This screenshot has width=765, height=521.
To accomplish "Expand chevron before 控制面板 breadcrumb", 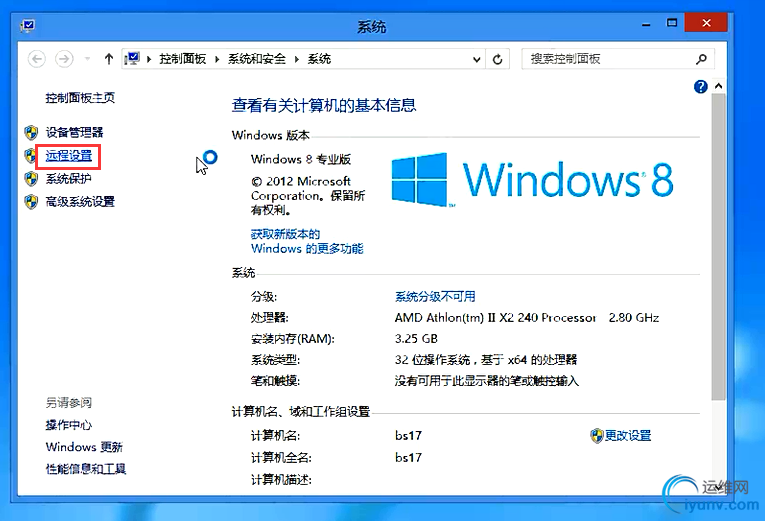I will click(x=149, y=60).
